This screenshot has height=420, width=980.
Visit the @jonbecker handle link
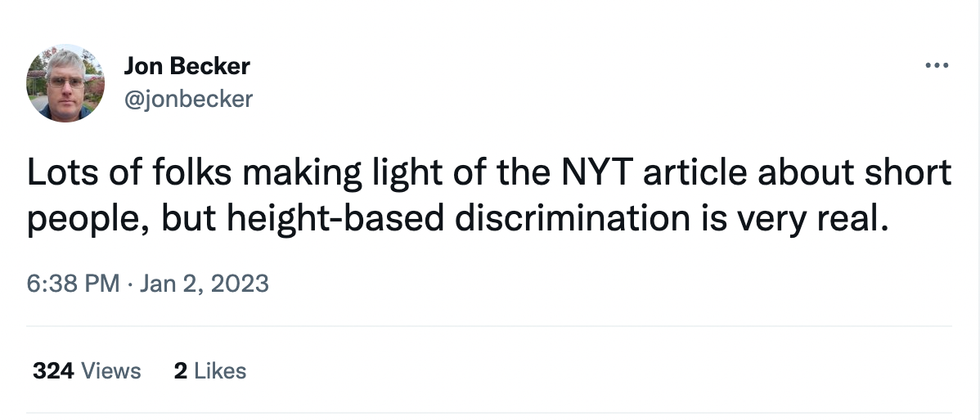coord(188,98)
